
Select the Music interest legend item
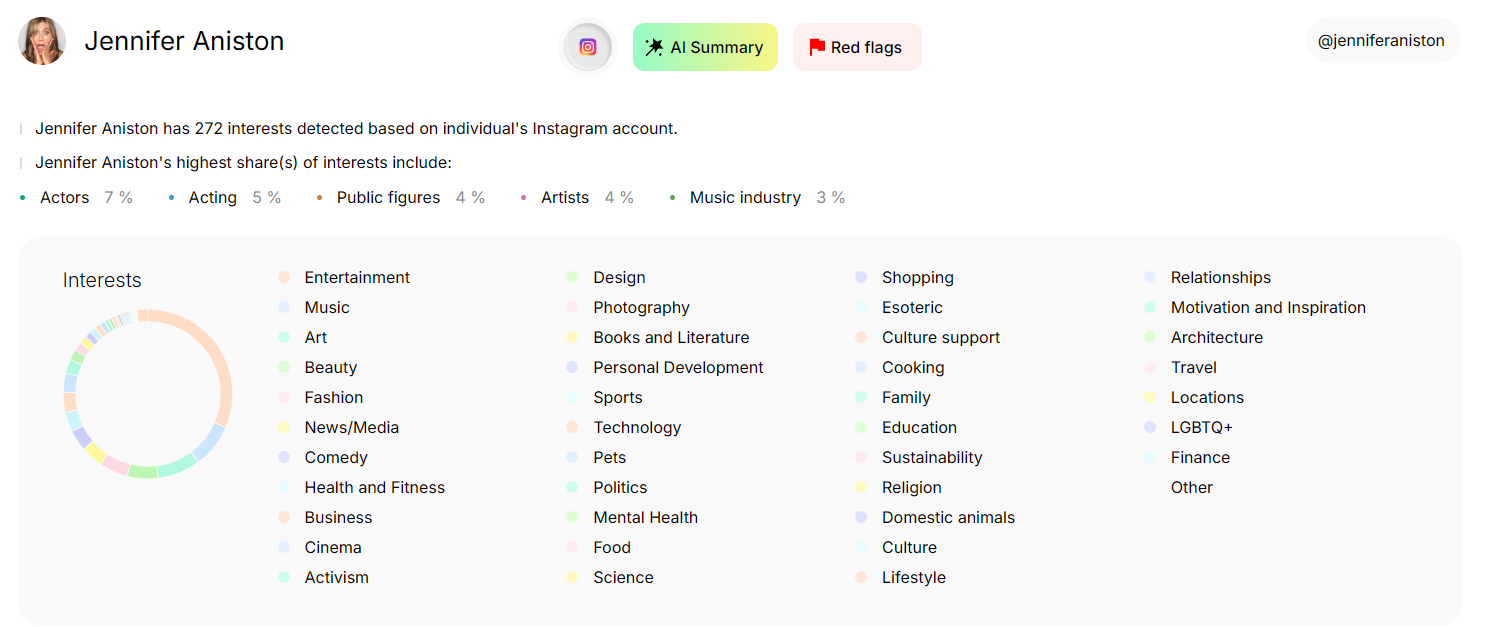pyautogui.click(x=327, y=307)
